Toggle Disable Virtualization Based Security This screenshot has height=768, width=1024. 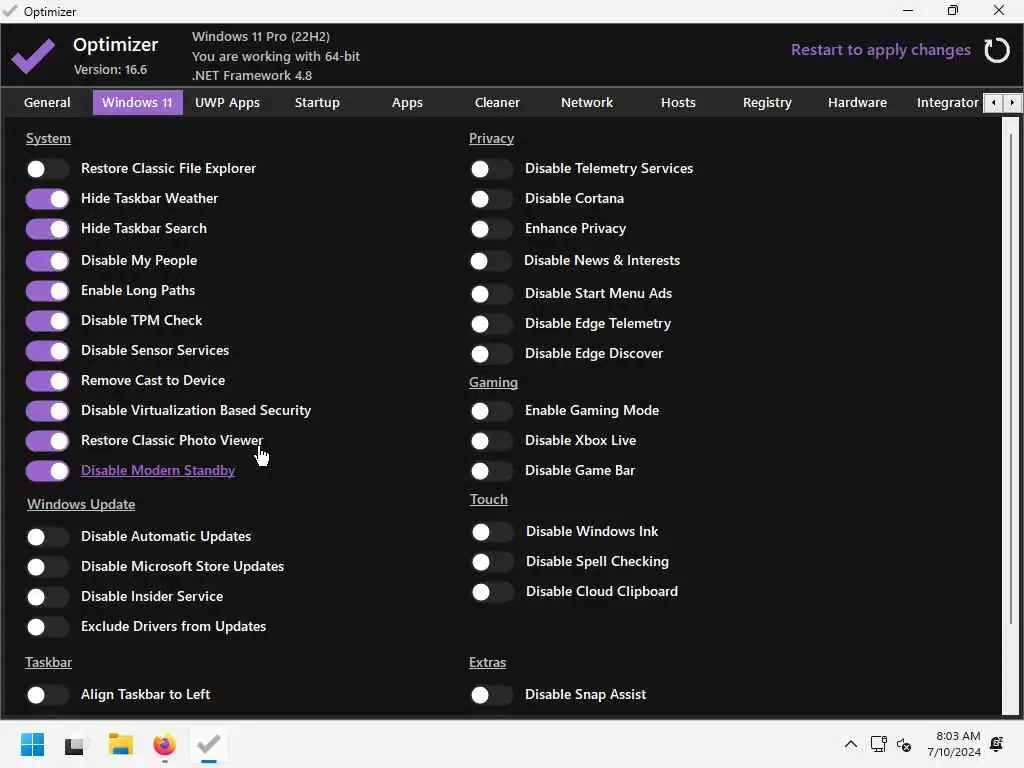47,411
